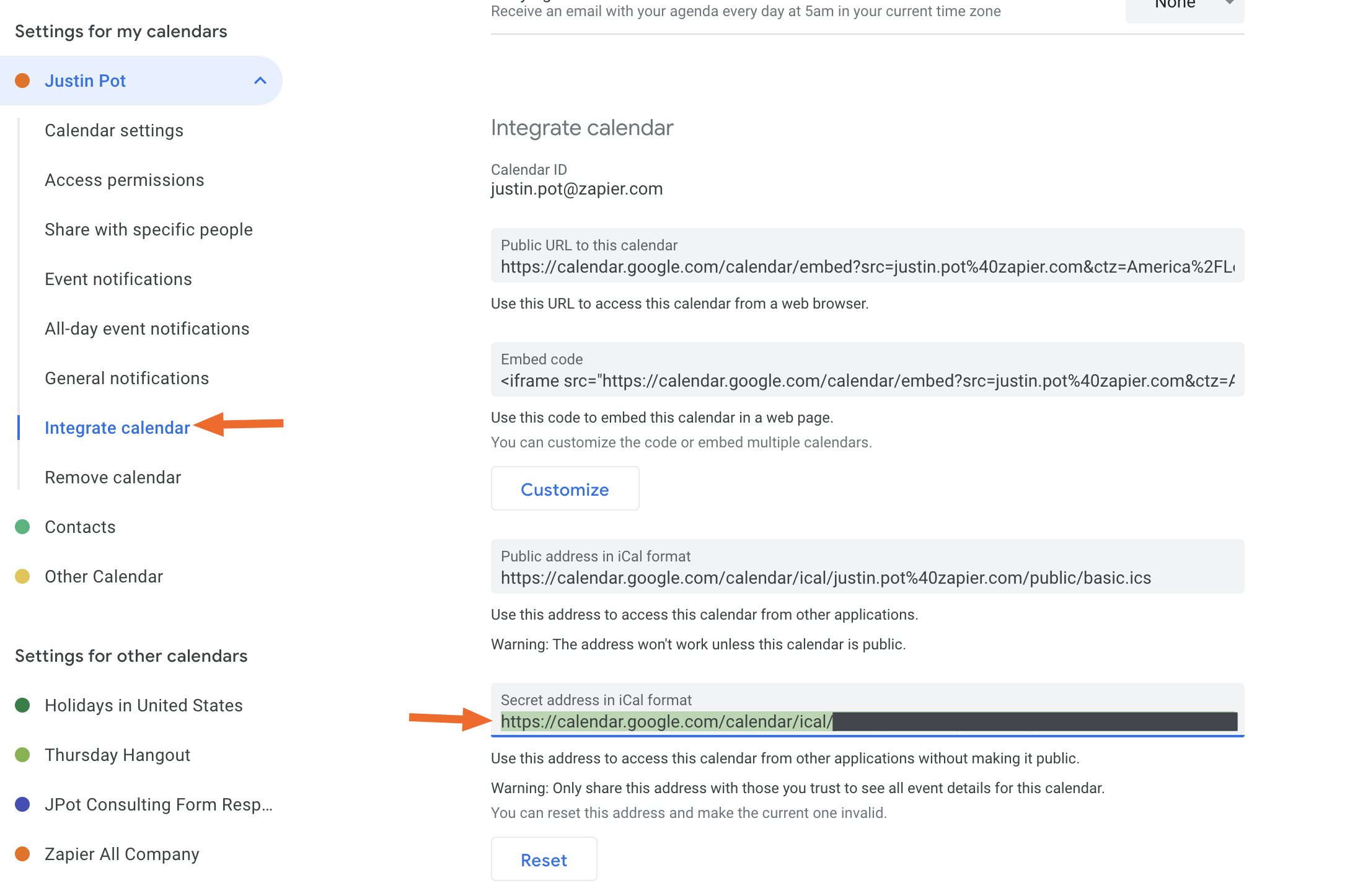Select Remove calendar option
This screenshot has width=1350, height=896.
pos(113,477)
